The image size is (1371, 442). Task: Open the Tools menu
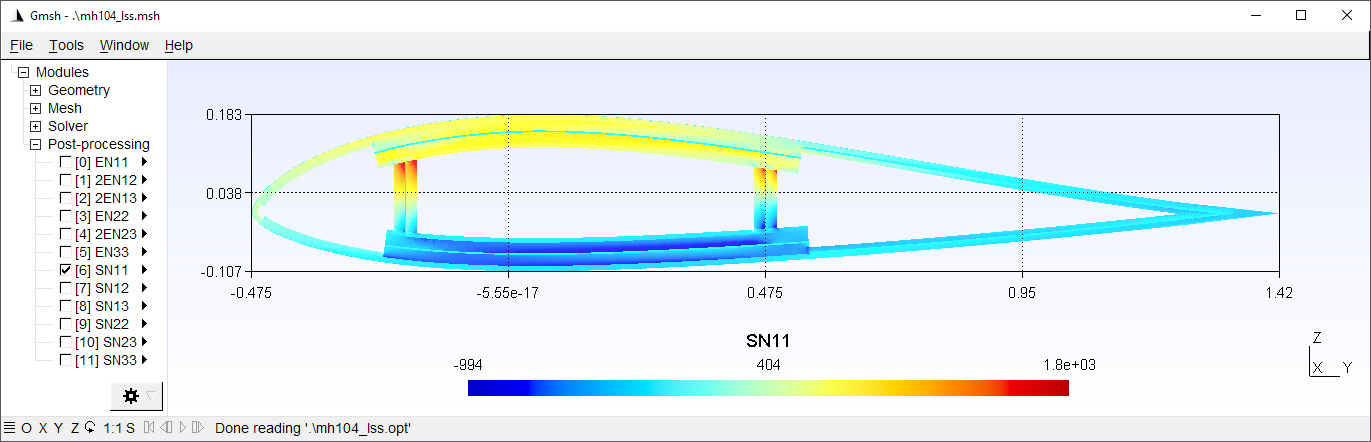point(67,45)
